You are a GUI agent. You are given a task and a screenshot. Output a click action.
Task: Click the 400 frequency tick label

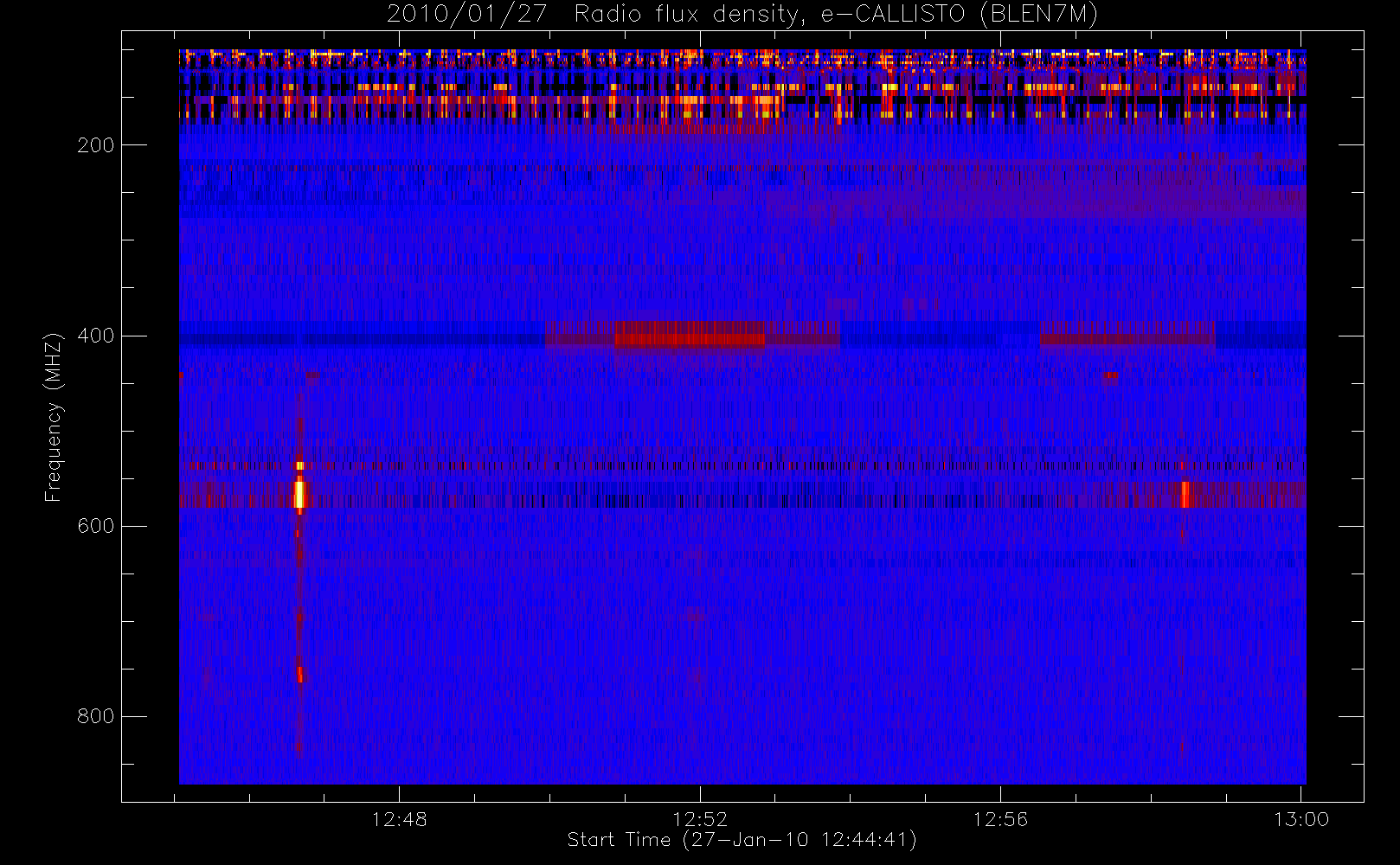point(96,336)
